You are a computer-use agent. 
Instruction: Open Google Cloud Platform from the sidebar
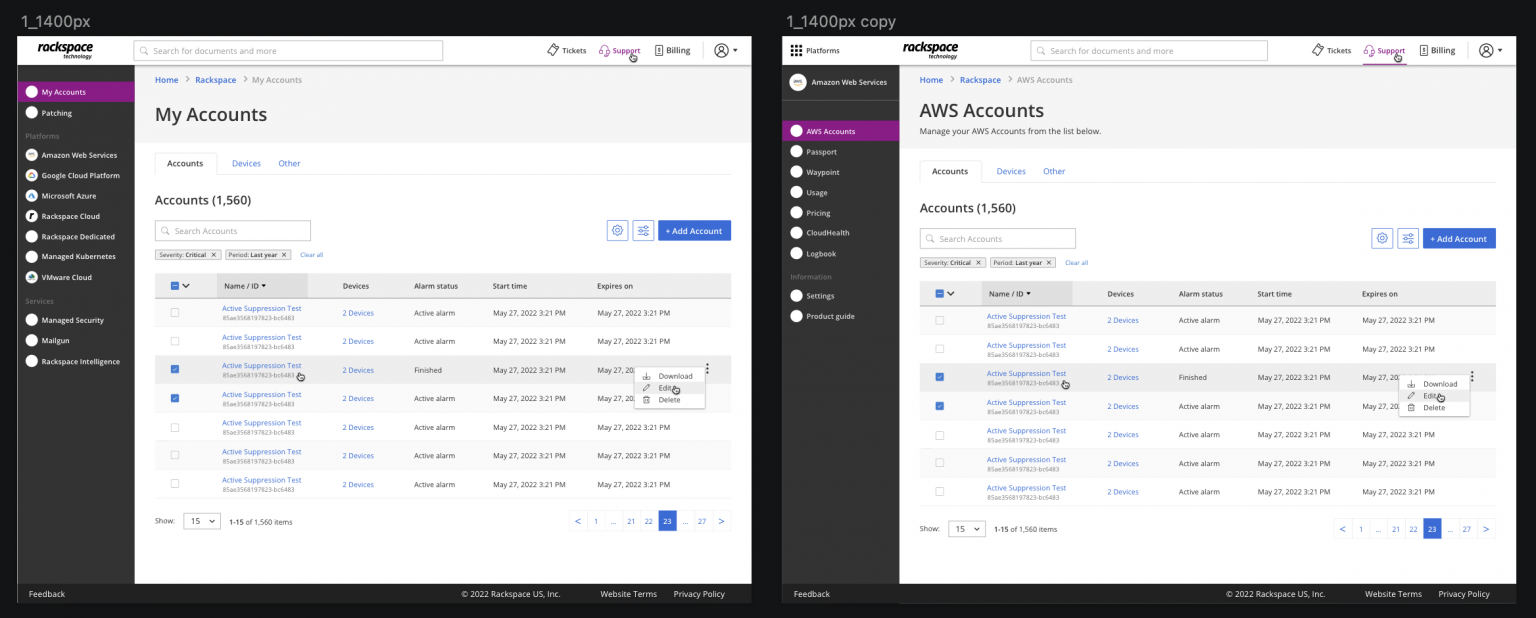tap(80, 176)
